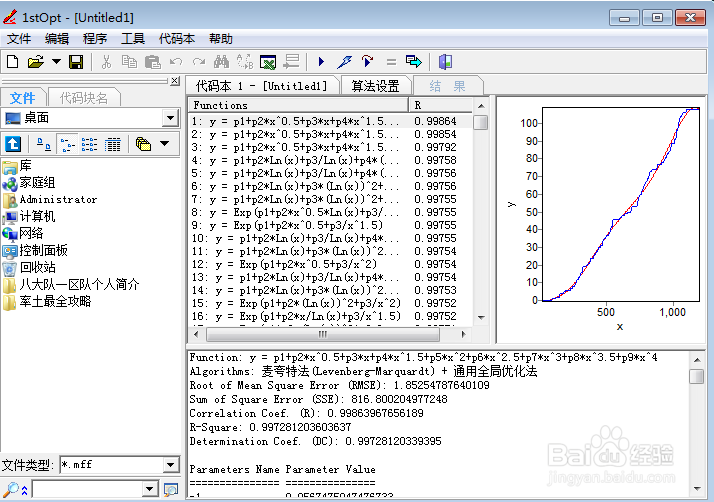Expand the 桌面 location dropdown
The width and height of the screenshot is (714, 502).
coord(170,118)
